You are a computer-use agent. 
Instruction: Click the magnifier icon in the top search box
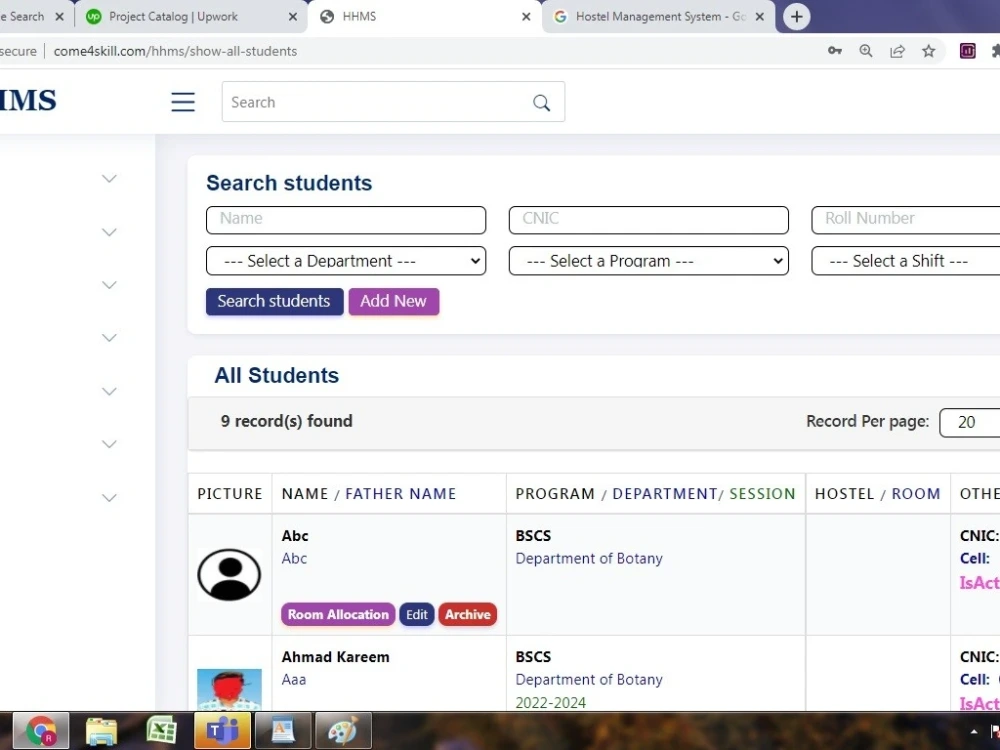click(541, 103)
